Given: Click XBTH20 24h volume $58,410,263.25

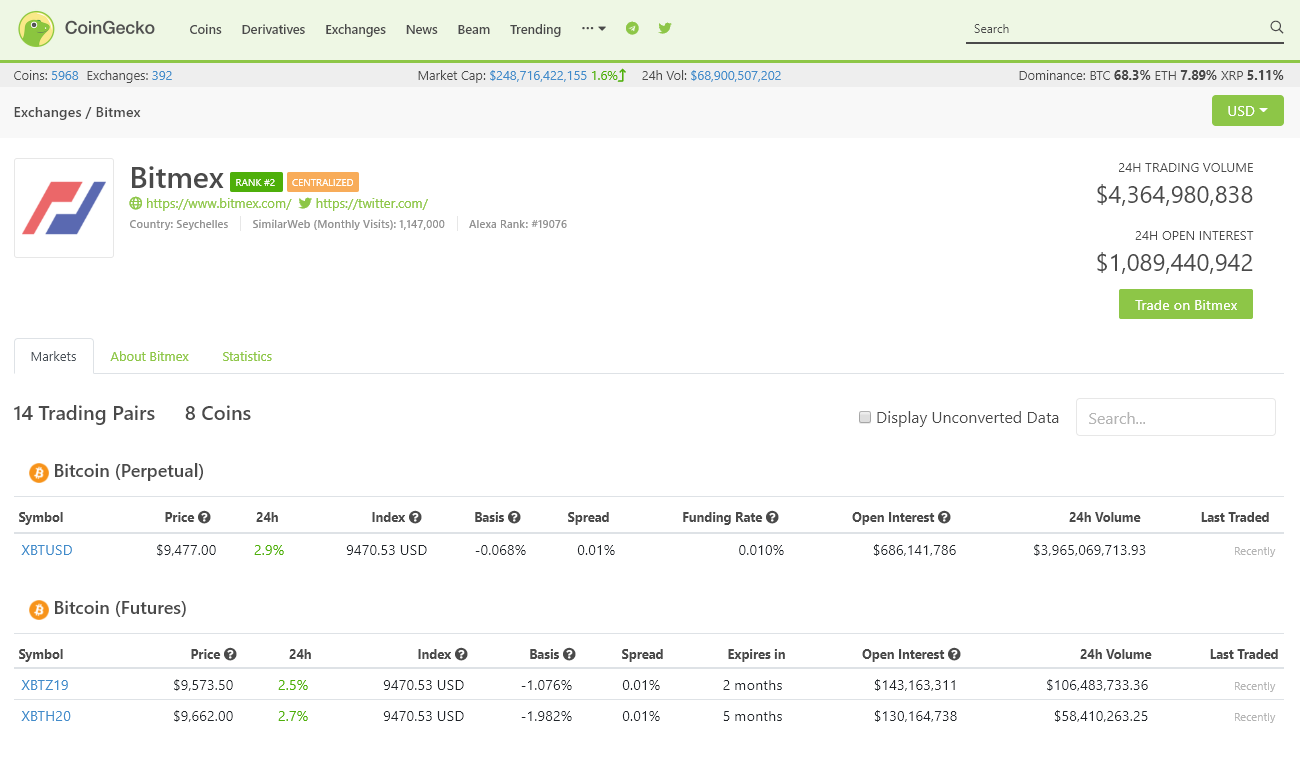Looking at the screenshot, I should point(1101,716).
